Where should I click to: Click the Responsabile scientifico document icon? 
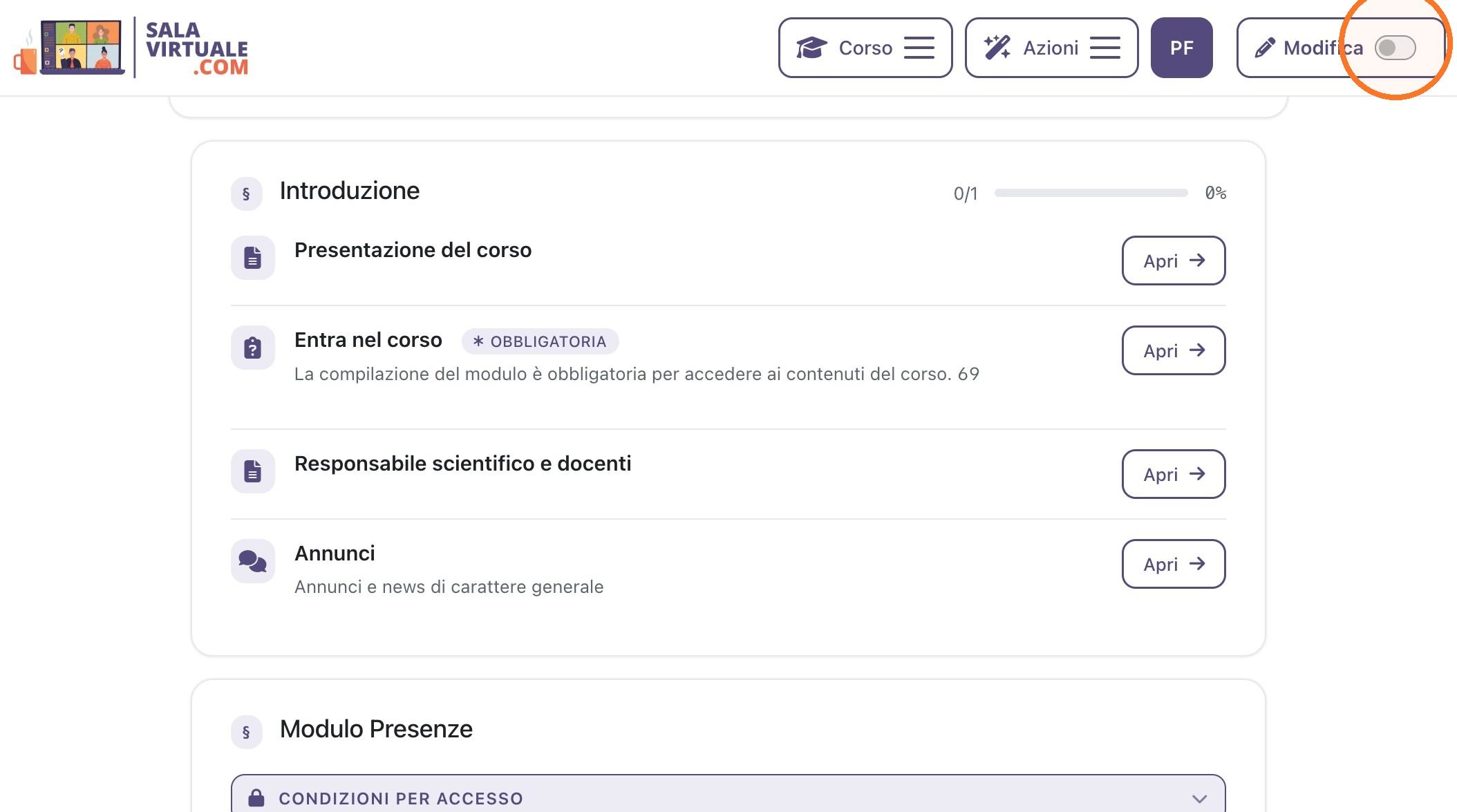coord(252,471)
